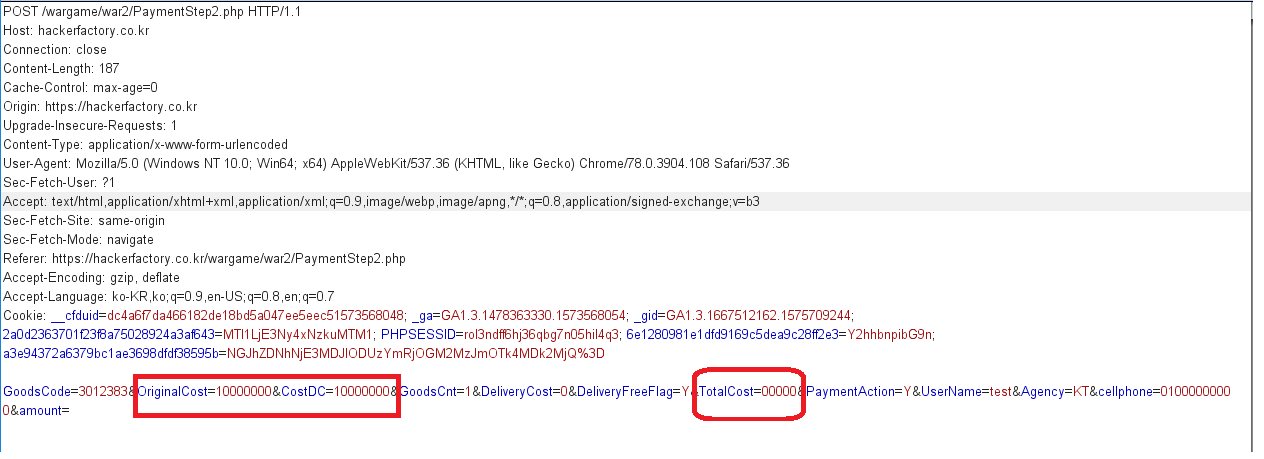
Task: Click the CostDC=10000000 parameter
Action: 336,391
